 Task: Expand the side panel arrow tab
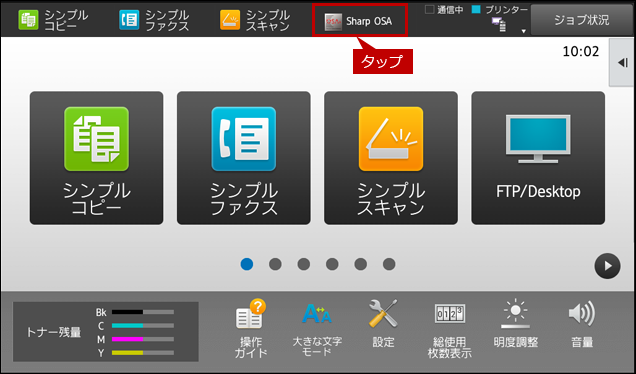[x=622, y=62]
